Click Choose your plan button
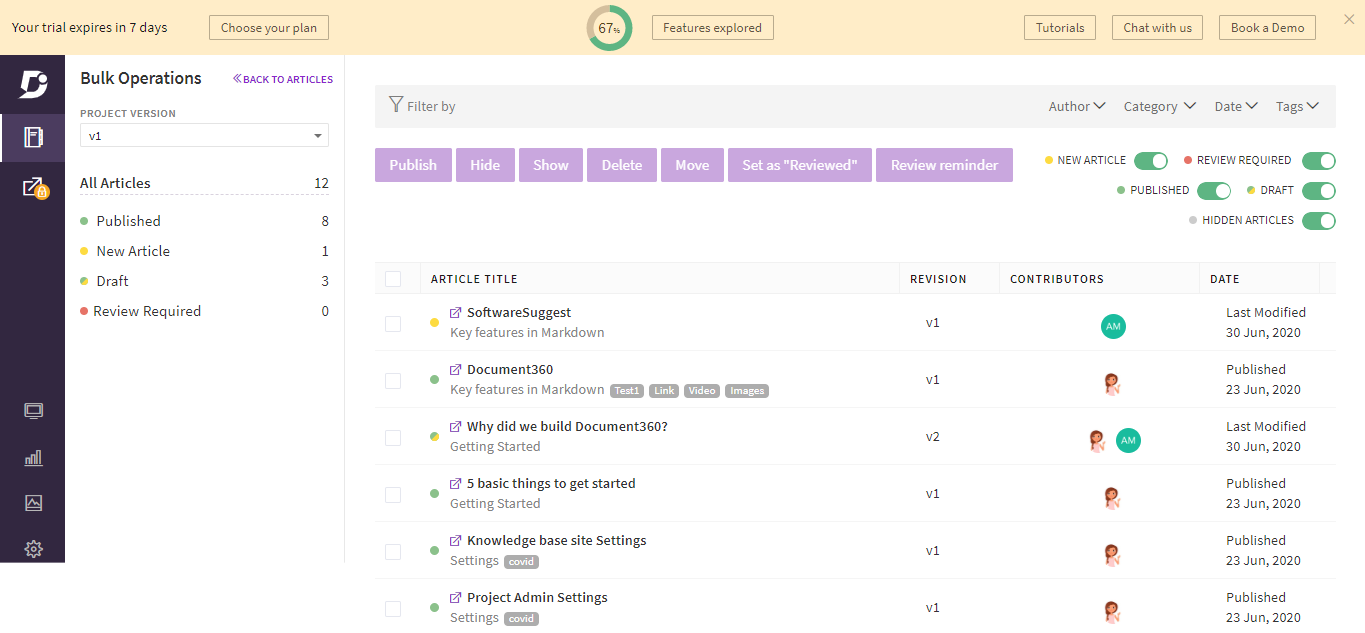1365x633 pixels. pos(269,28)
